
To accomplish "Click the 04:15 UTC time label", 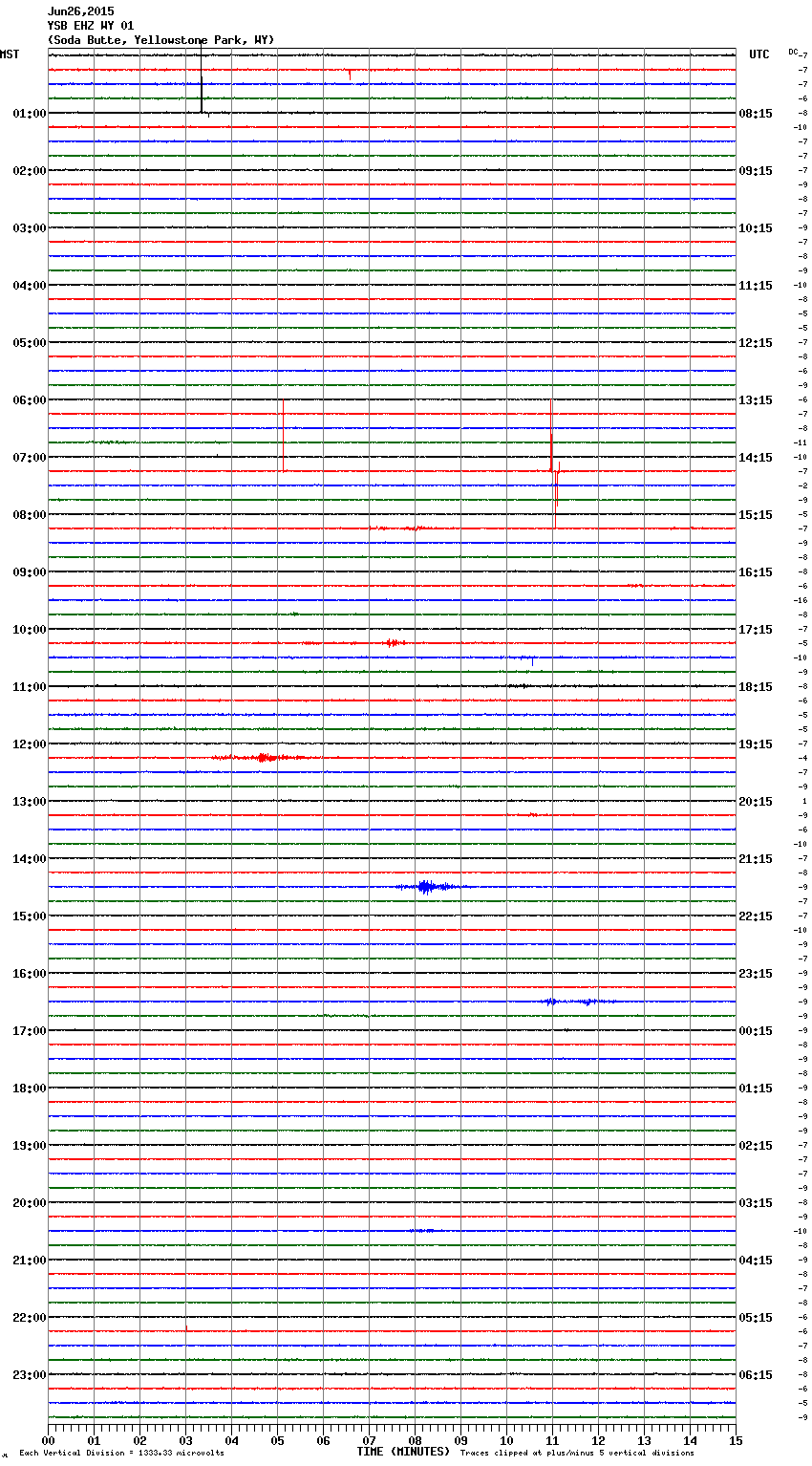I will [x=756, y=1261].
